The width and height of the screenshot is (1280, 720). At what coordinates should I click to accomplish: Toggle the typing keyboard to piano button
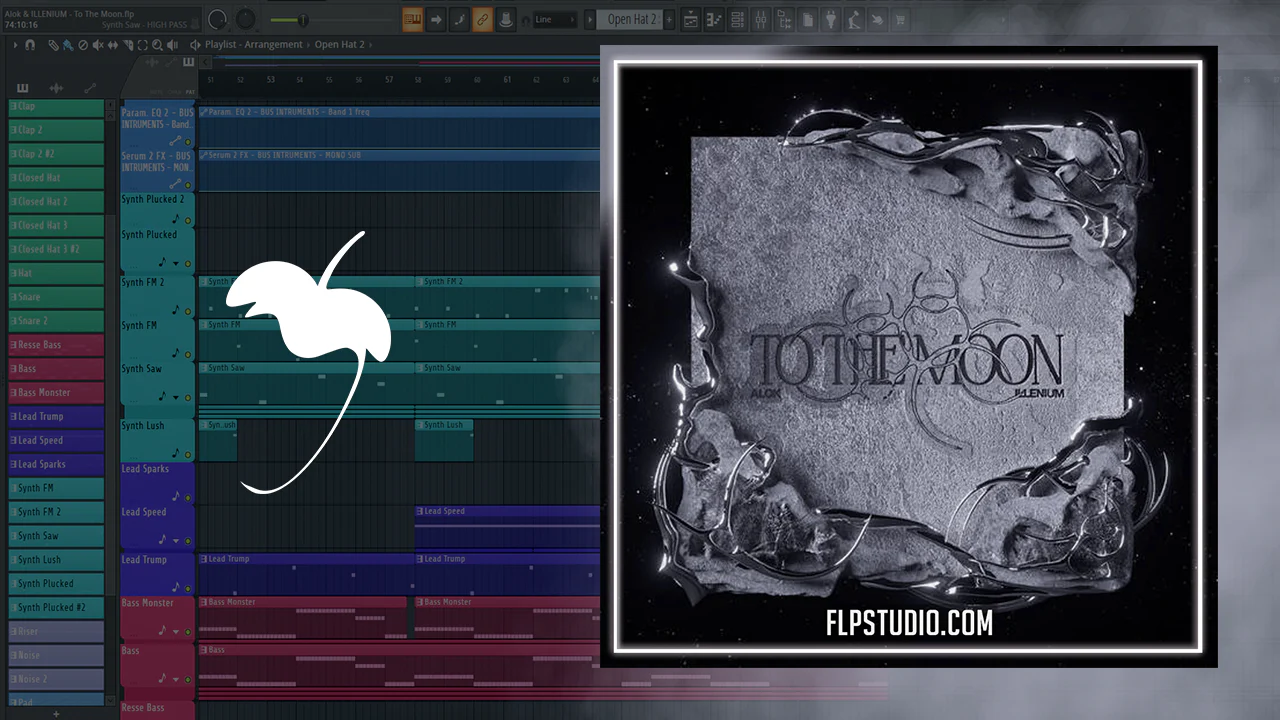(412, 19)
